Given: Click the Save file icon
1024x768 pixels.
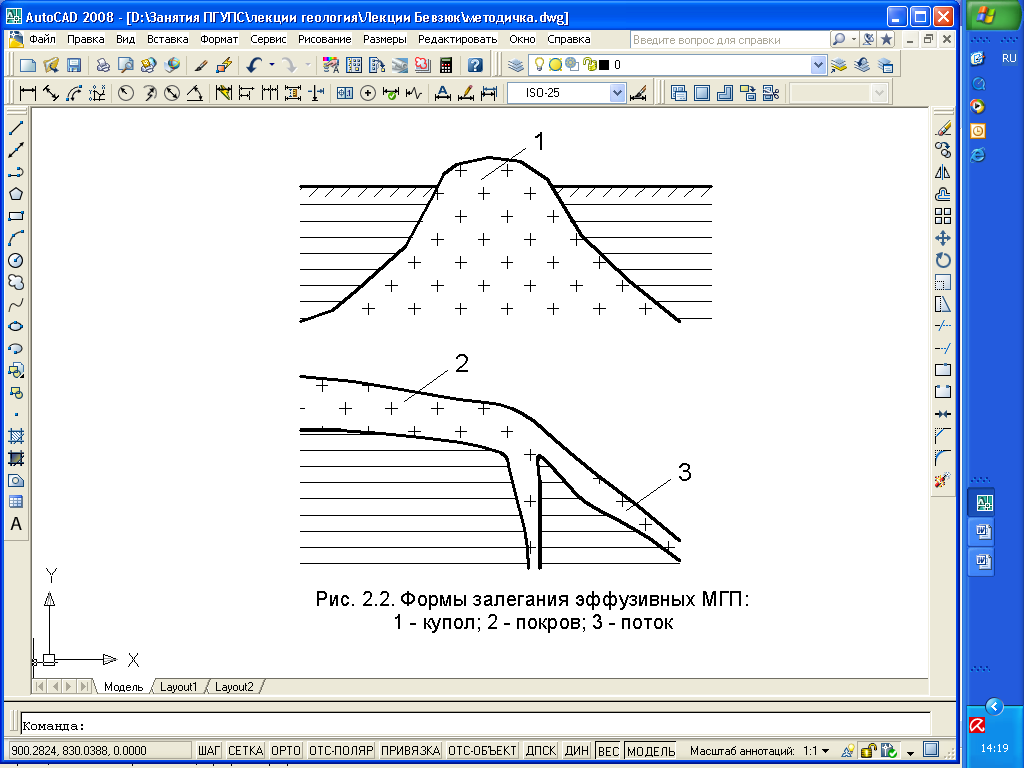Looking at the screenshot, I should [x=73, y=65].
